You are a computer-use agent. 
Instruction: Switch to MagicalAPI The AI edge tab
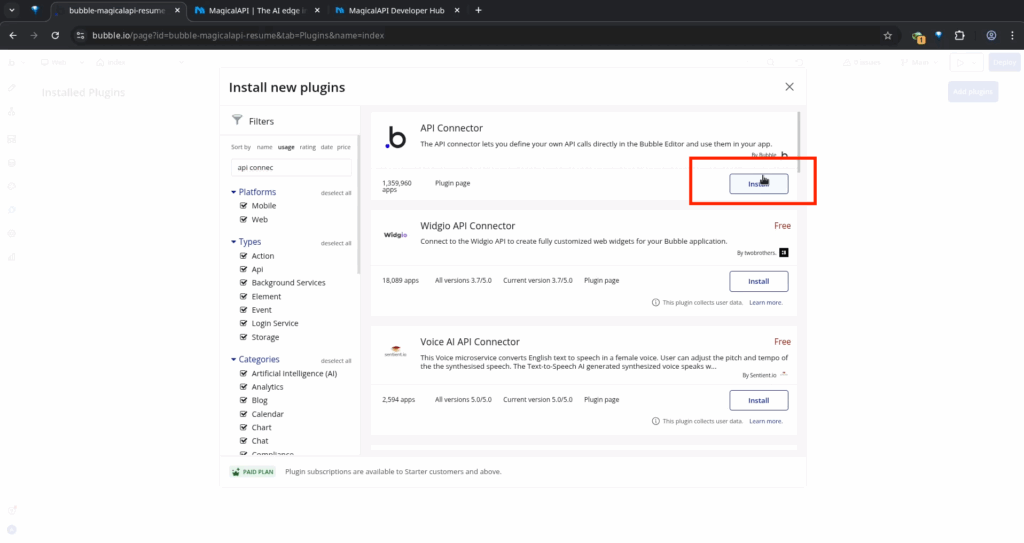(x=257, y=10)
